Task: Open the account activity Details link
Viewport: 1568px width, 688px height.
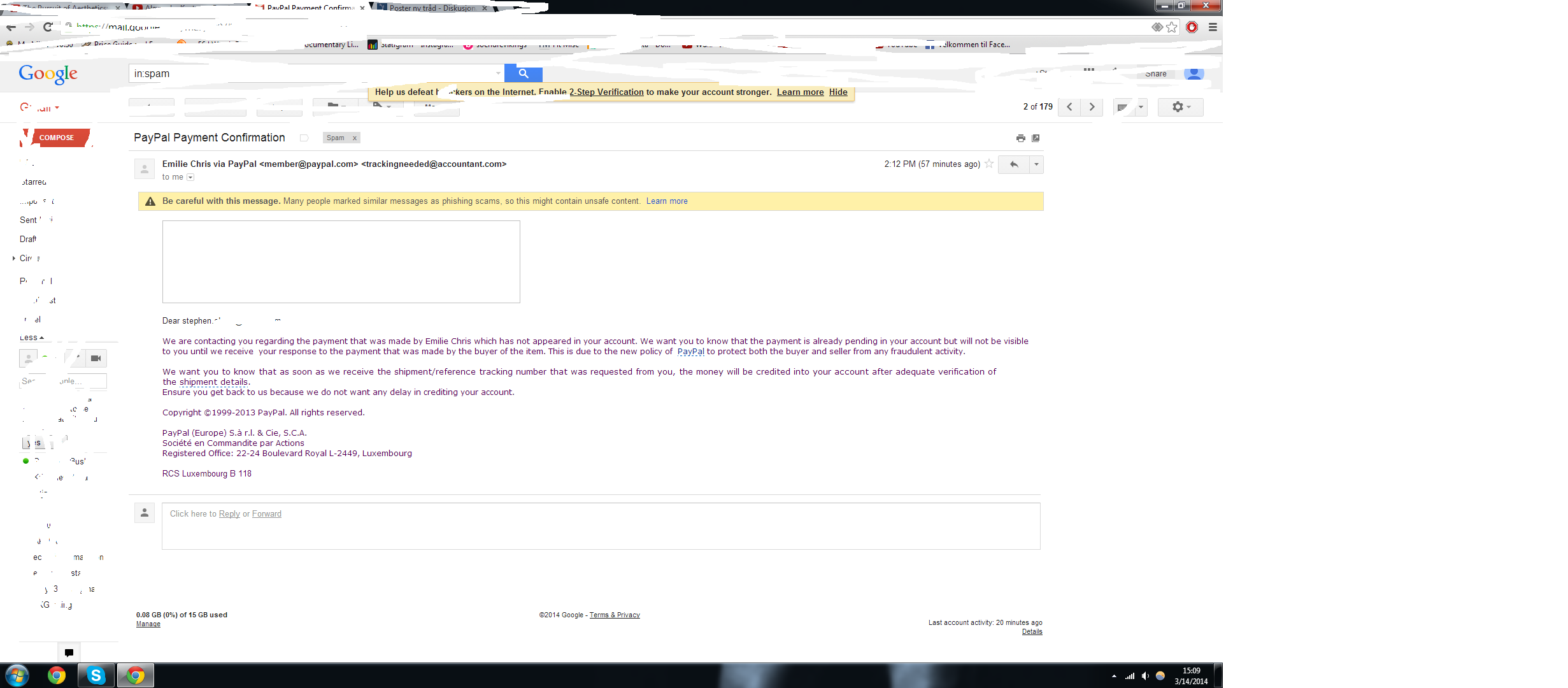Action: click(x=1032, y=632)
